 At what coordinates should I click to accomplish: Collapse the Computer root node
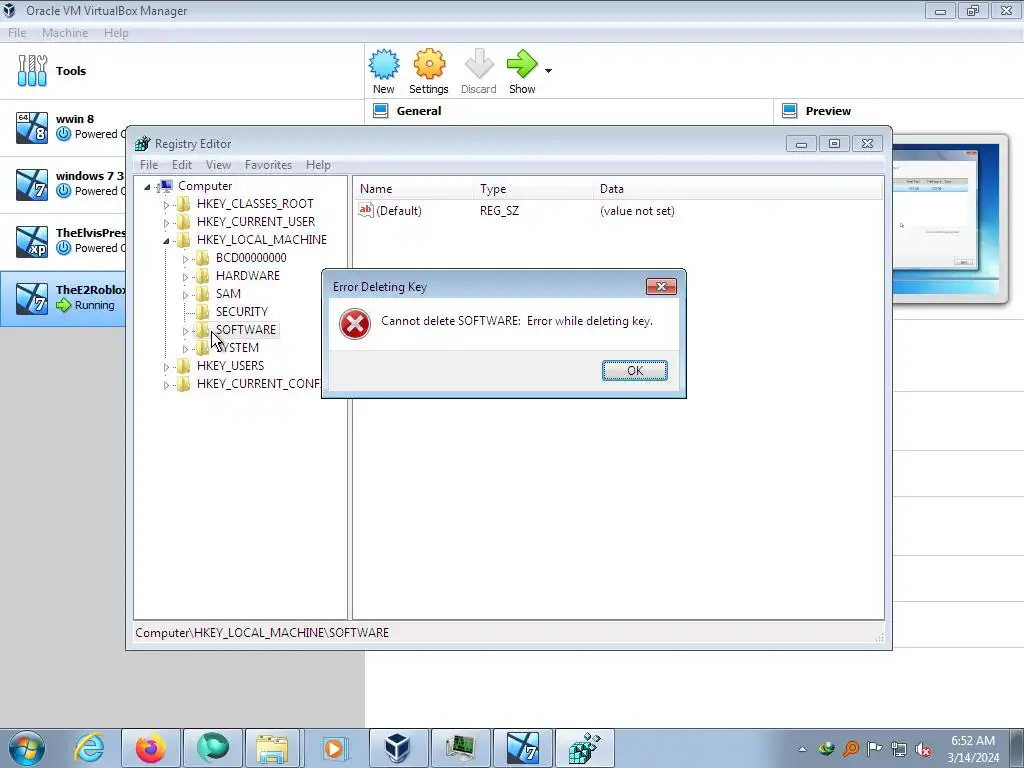(x=147, y=187)
